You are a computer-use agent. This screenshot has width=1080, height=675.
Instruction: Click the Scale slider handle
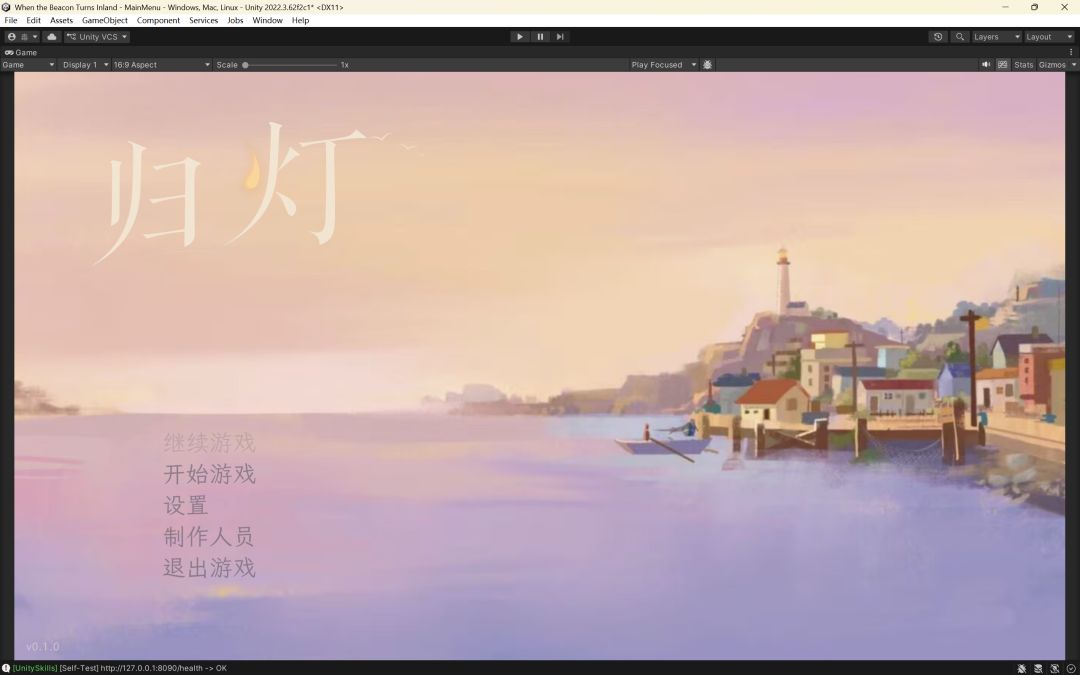(x=245, y=65)
